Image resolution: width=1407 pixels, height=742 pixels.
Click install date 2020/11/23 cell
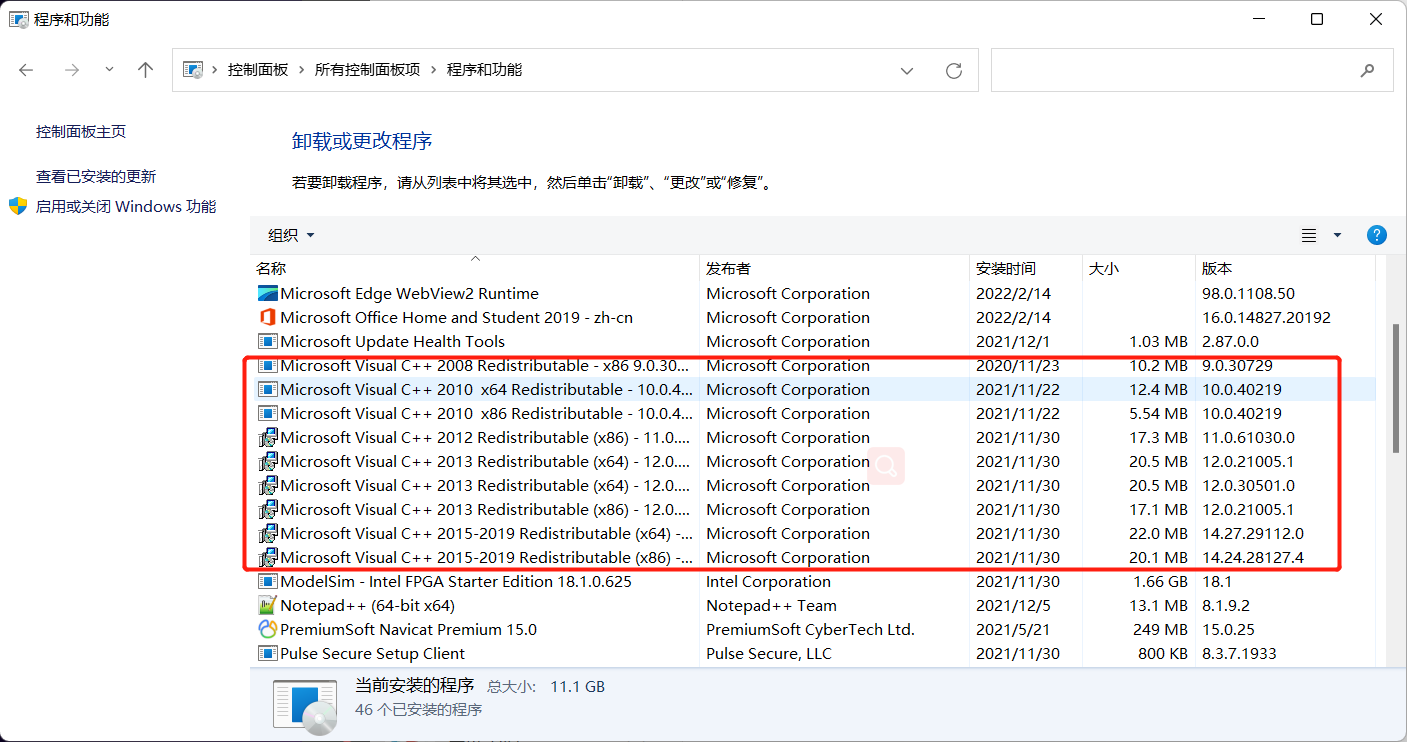coord(1018,366)
